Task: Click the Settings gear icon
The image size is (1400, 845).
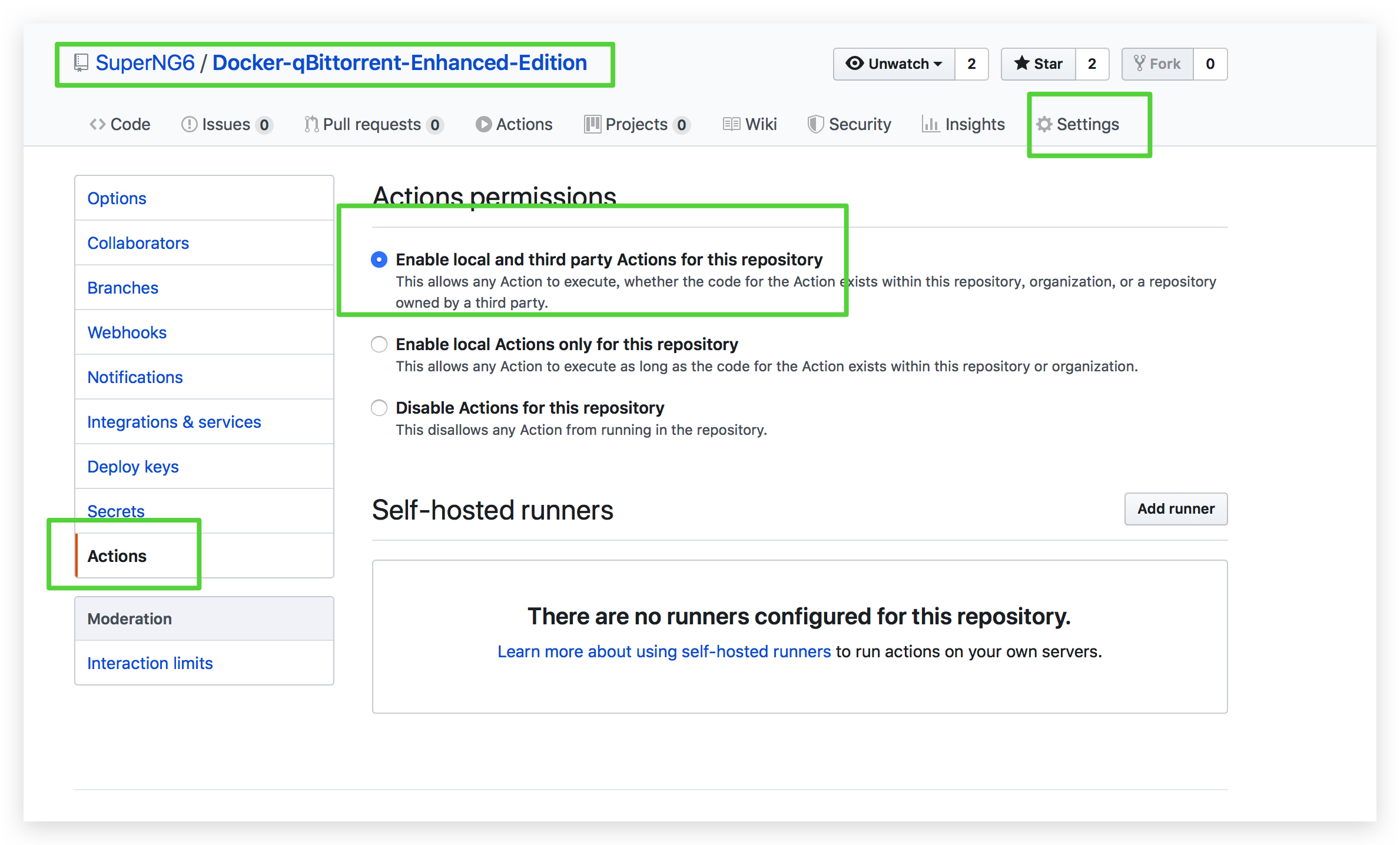Action: (1044, 124)
